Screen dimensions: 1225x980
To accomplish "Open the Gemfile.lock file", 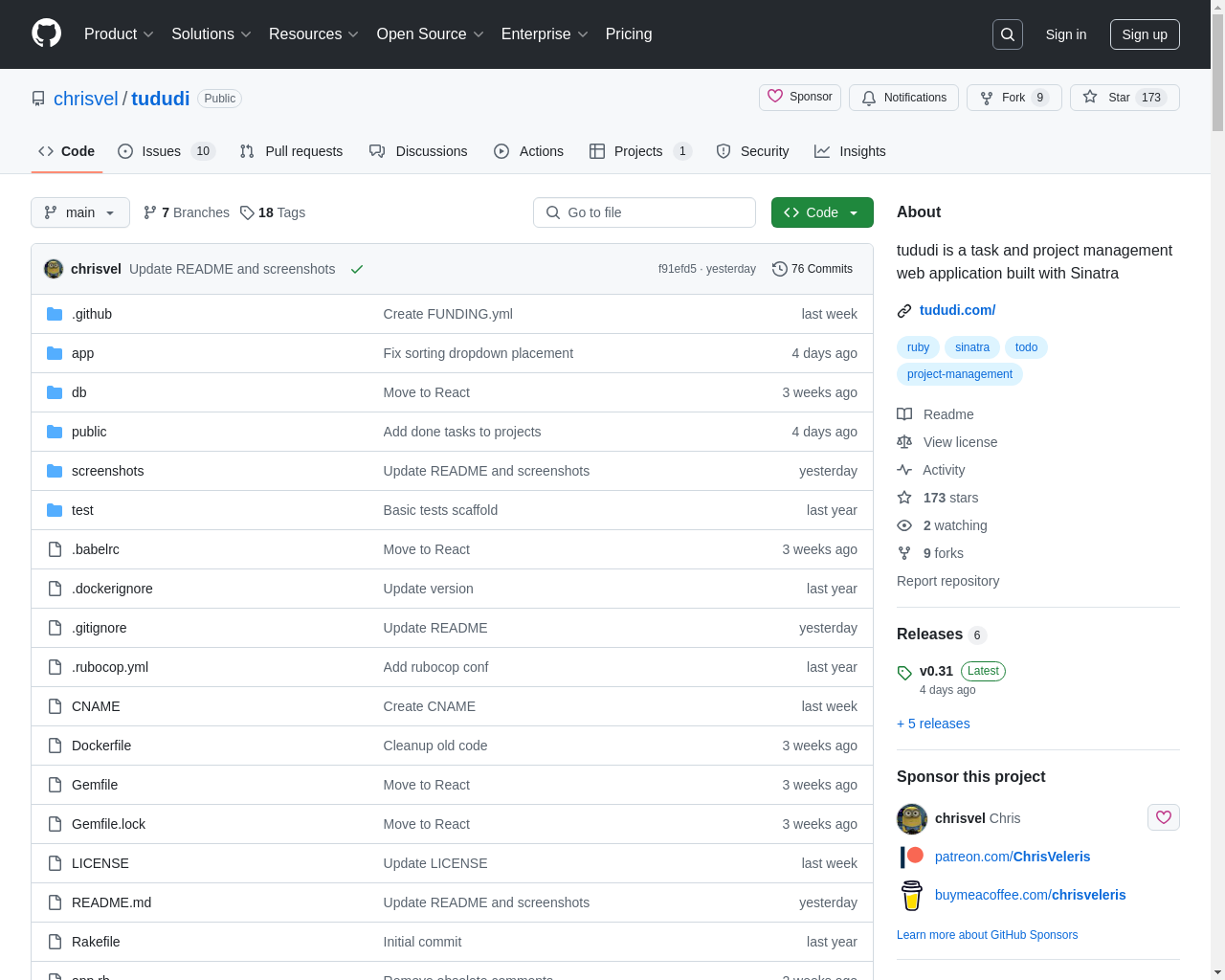I will coord(108,824).
